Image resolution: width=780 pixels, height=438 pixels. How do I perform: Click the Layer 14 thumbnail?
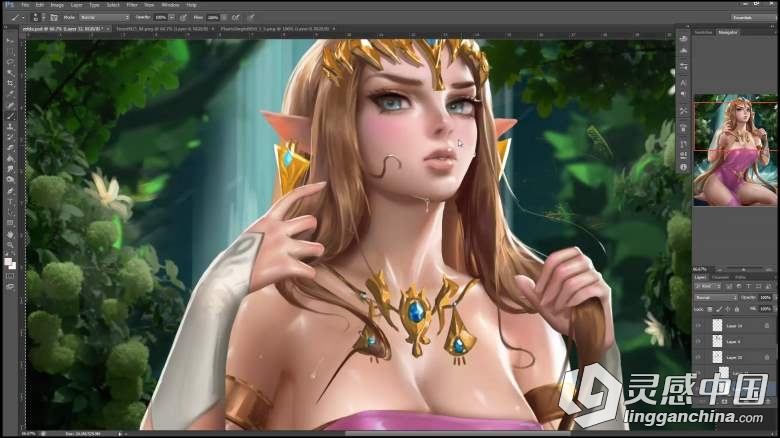(x=717, y=325)
